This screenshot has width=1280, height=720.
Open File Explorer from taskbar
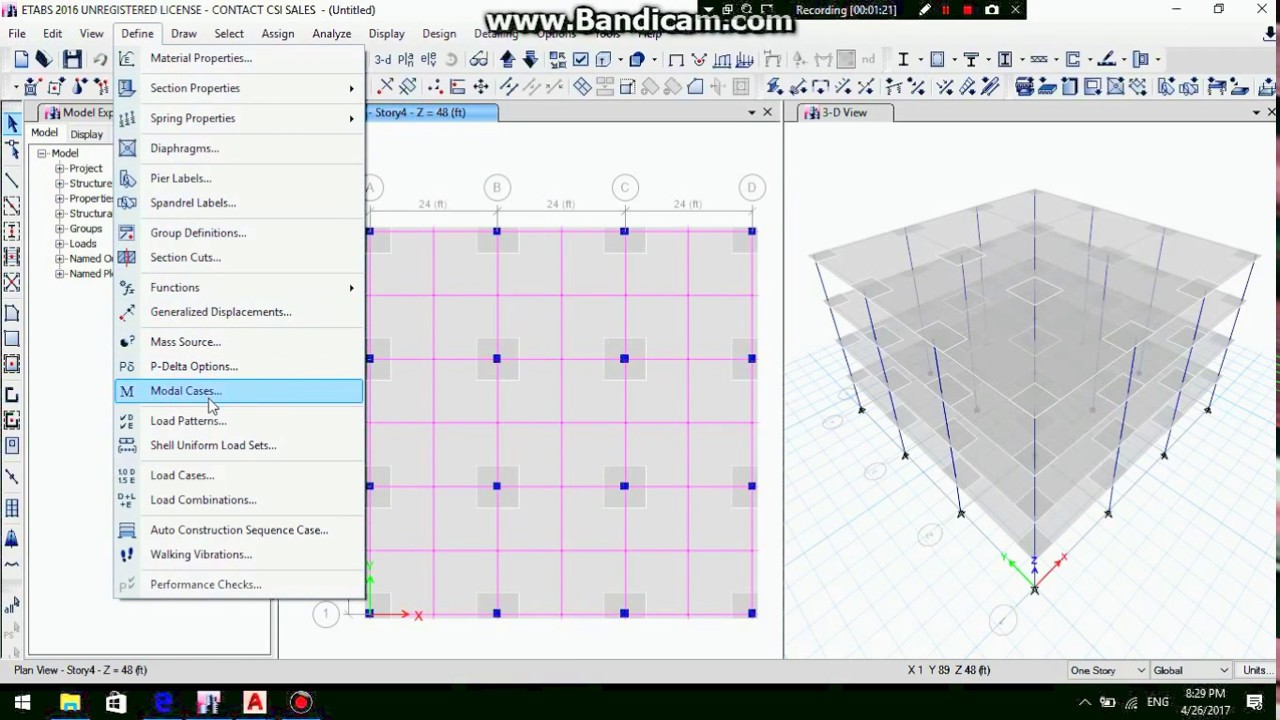coord(69,702)
